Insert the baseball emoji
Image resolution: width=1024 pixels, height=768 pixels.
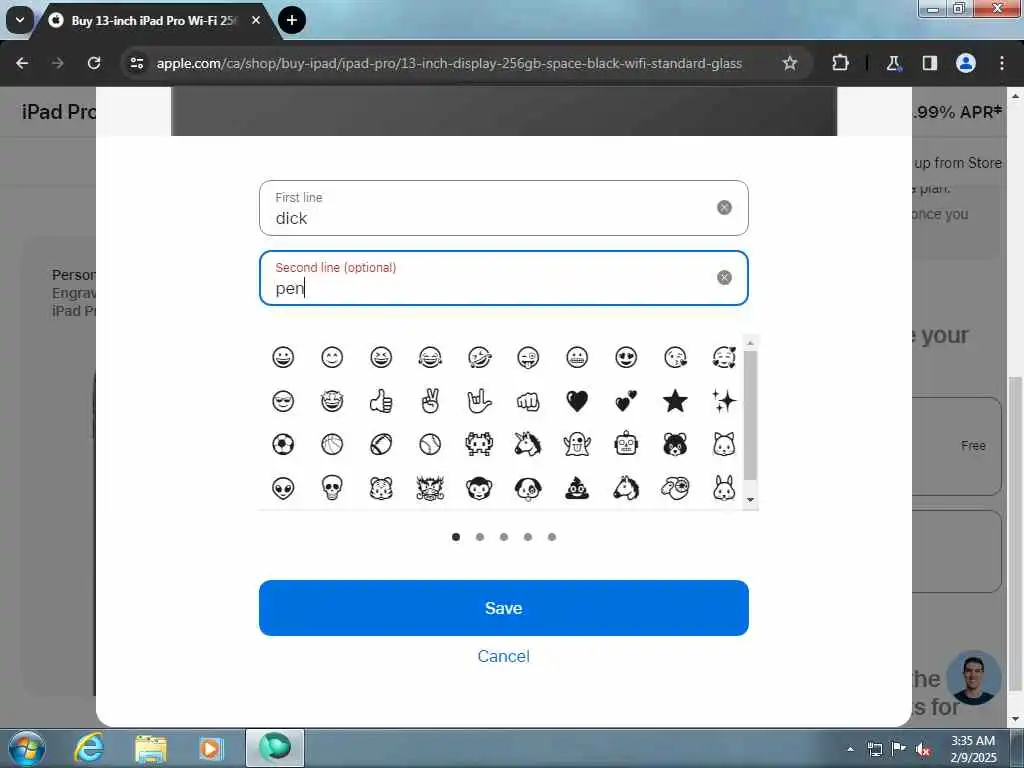pos(430,444)
